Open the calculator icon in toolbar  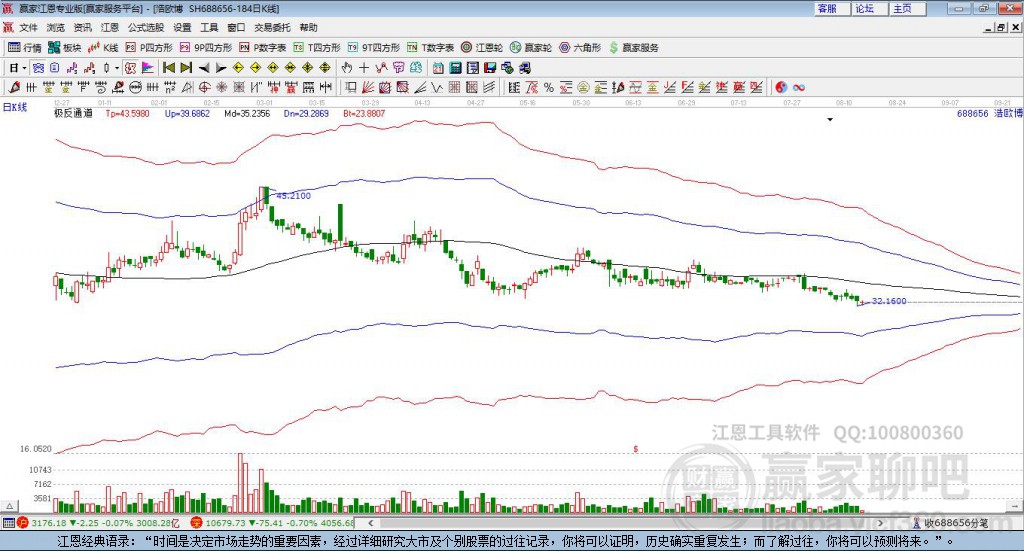click(x=455, y=68)
